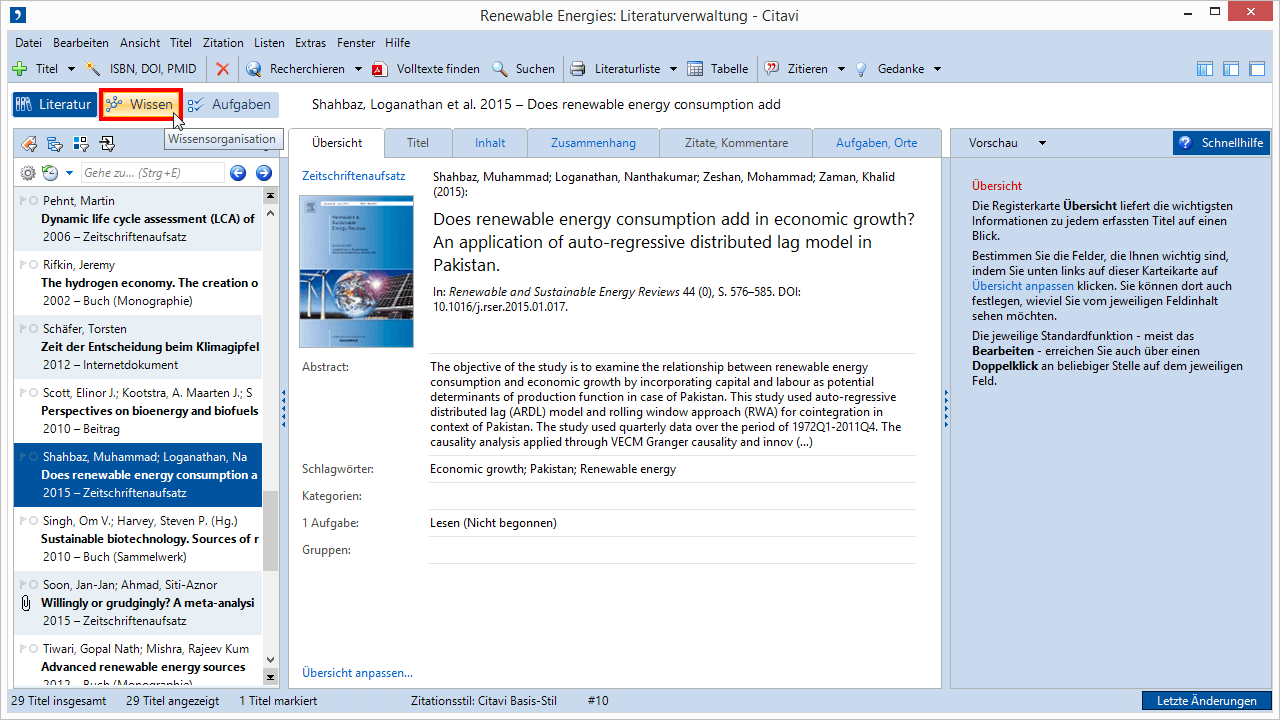Click the Volltexte finden PDF icon

click(x=380, y=69)
